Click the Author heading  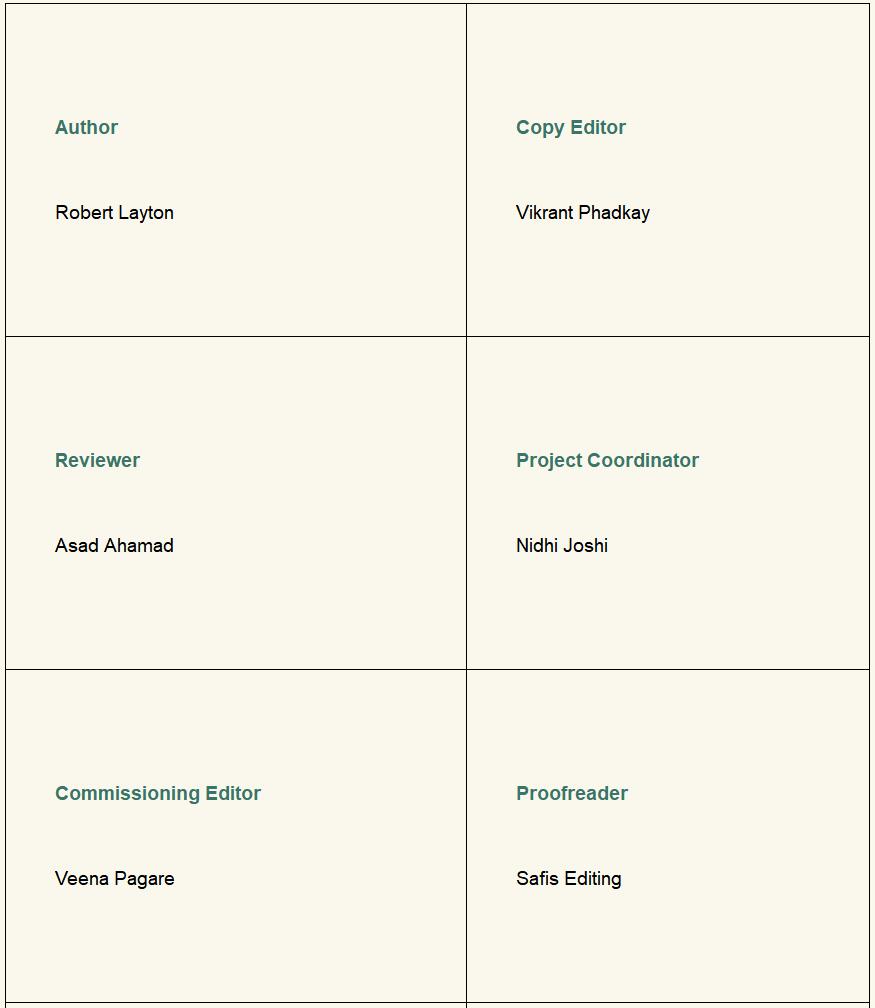tap(86, 127)
